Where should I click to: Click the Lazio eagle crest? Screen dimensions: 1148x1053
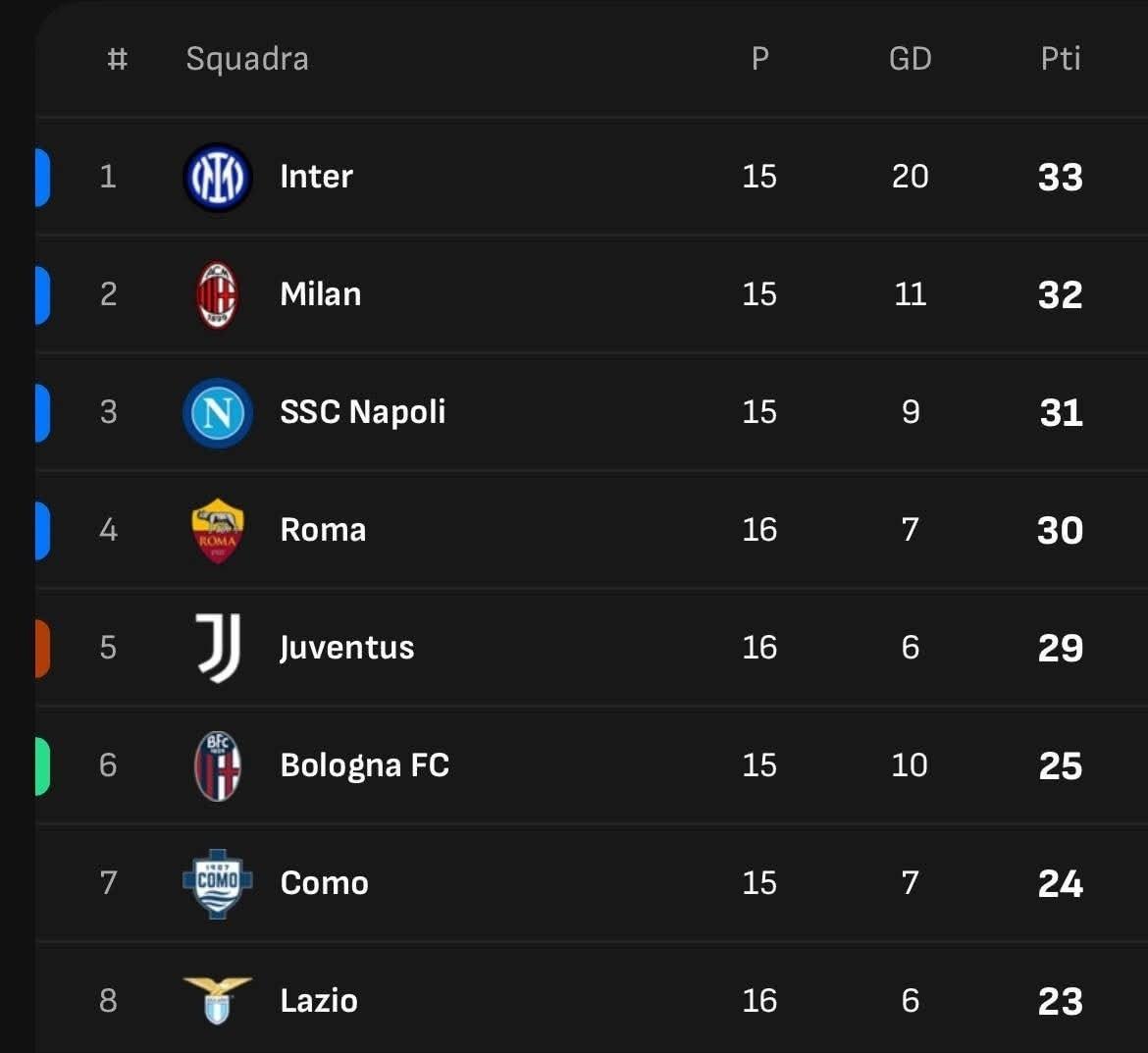[218, 1000]
